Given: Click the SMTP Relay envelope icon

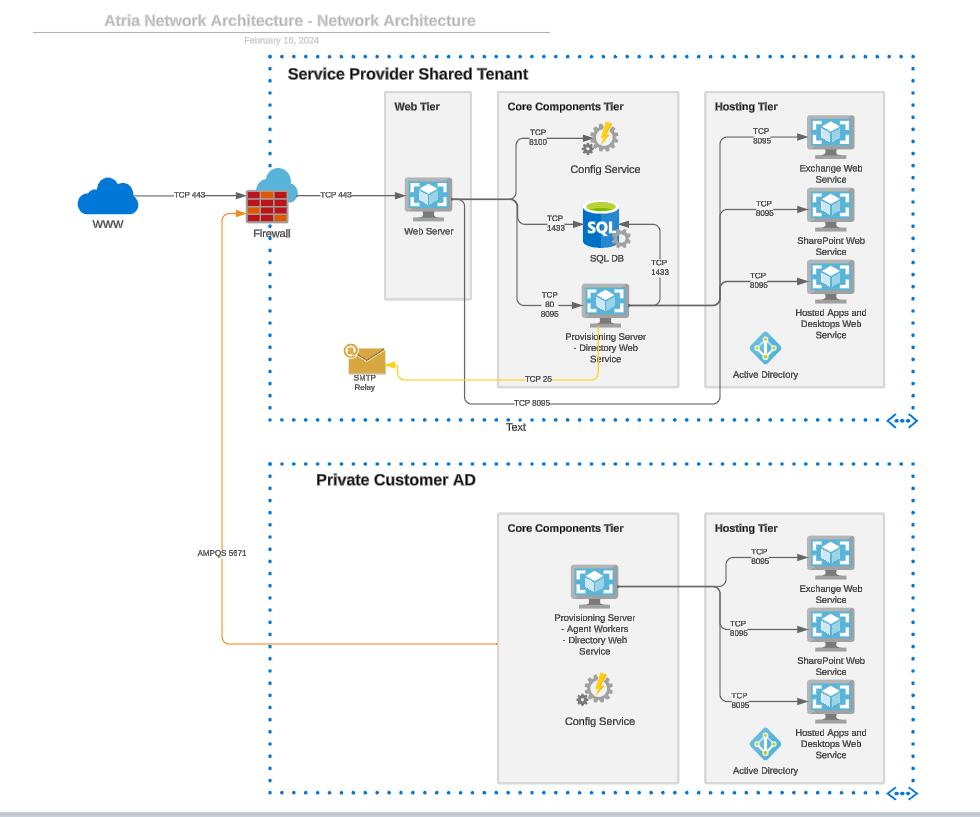Looking at the screenshot, I should click(365, 358).
